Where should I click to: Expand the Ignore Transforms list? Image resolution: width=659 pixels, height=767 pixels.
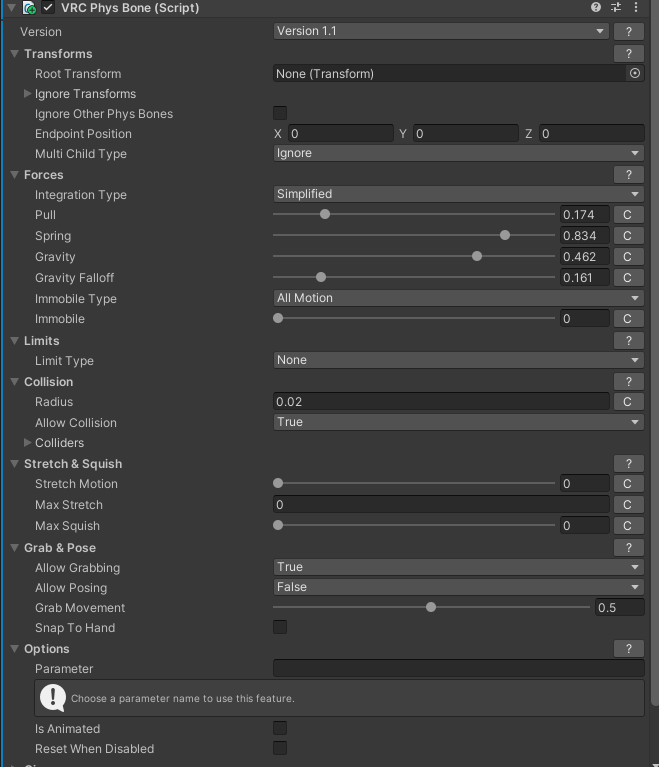tap(28, 94)
